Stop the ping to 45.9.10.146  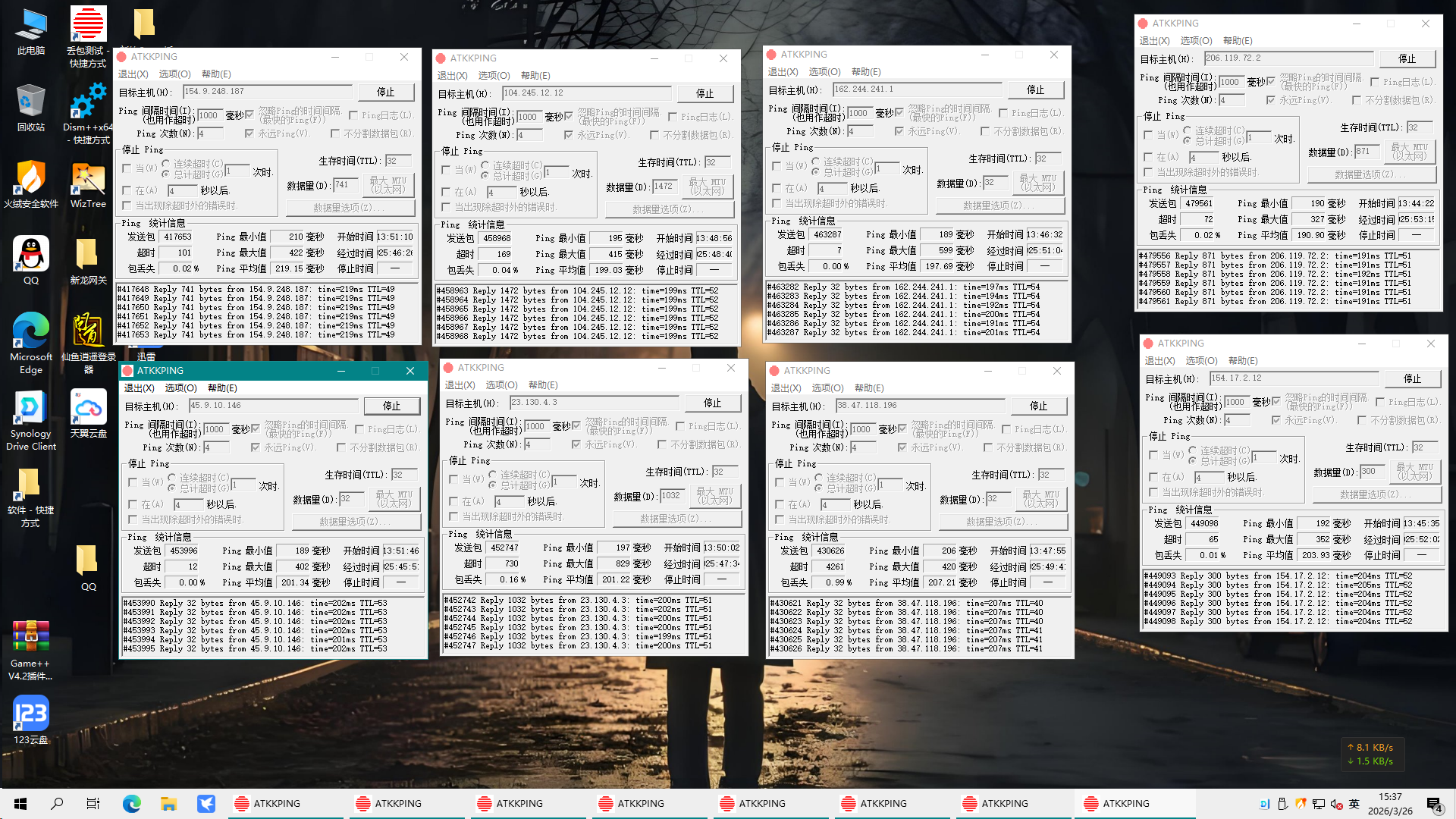click(x=392, y=406)
